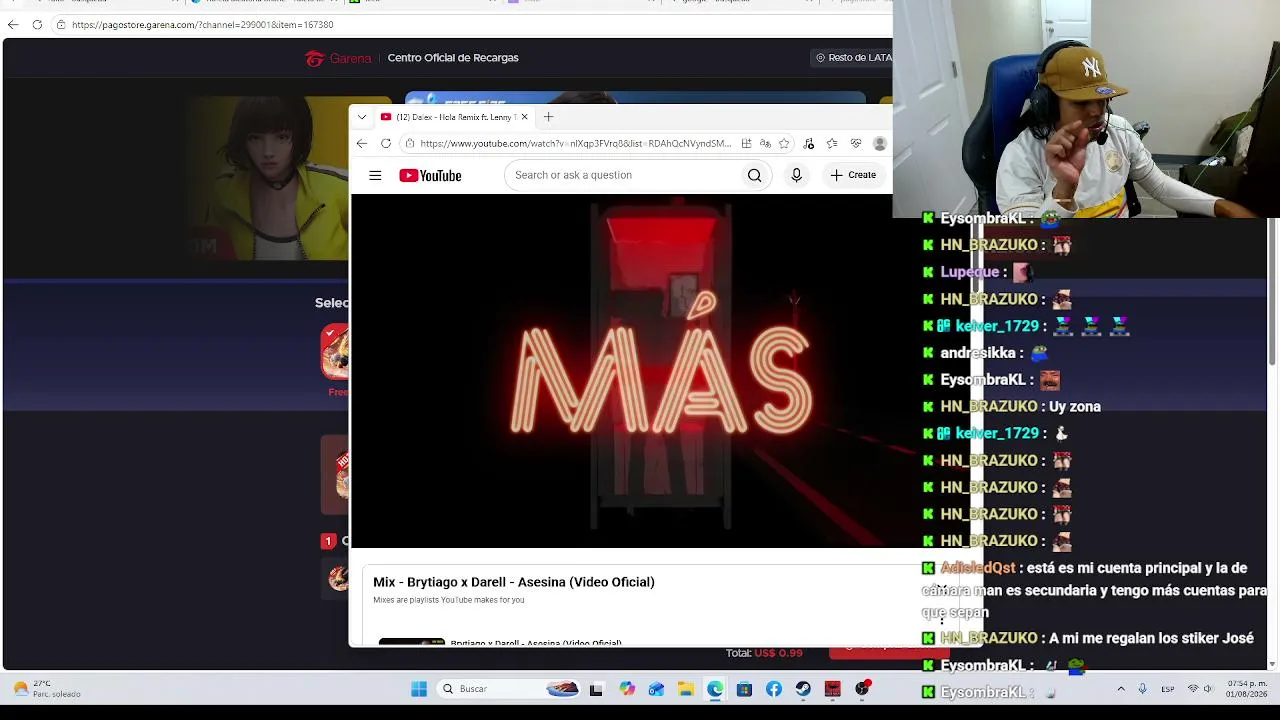Switch the ESP keyboard language
The height and width of the screenshot is (720, 1280).
click(1168, 689)
